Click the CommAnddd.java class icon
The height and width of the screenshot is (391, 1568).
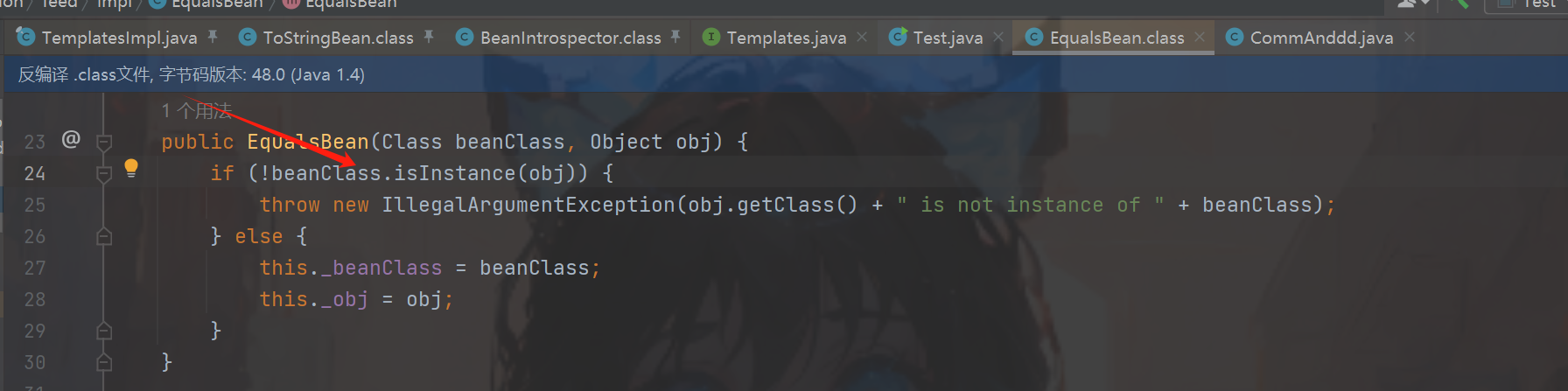coord(1235,37)
